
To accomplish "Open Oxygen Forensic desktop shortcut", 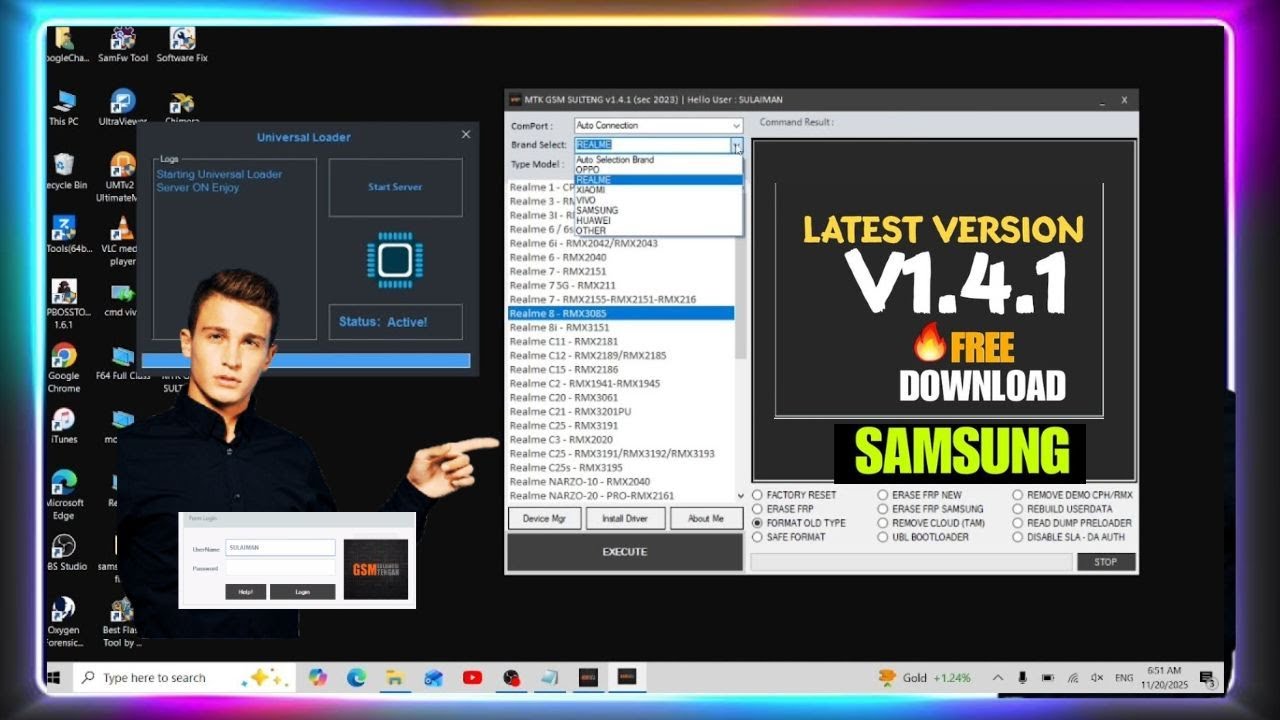I will tap(64, 622).
